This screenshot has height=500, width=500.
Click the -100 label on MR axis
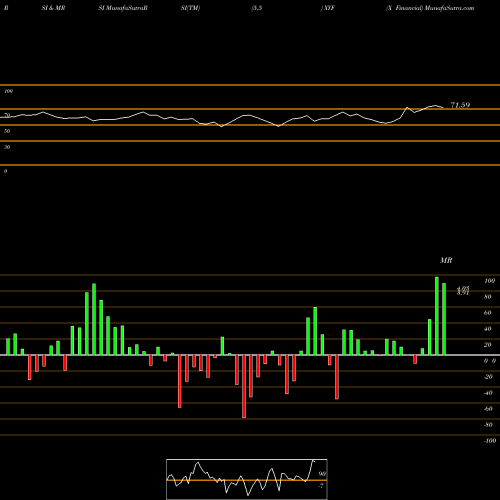click(x=490, y=441)
